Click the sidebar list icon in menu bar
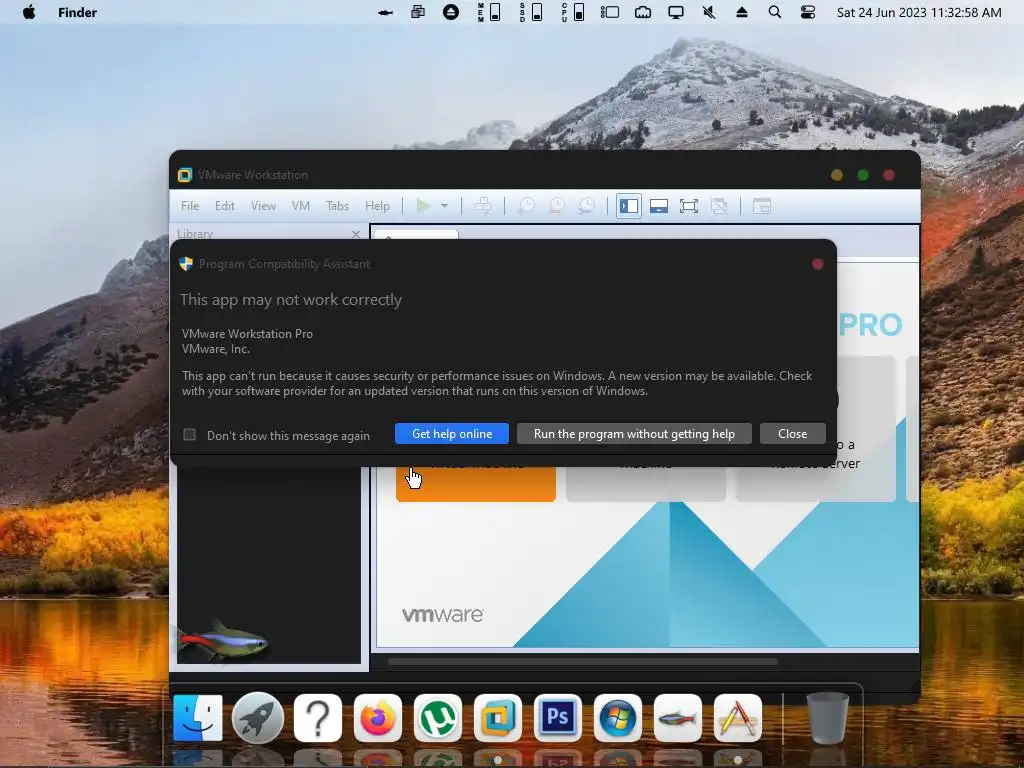1024x768 pixels. point(610,12)
